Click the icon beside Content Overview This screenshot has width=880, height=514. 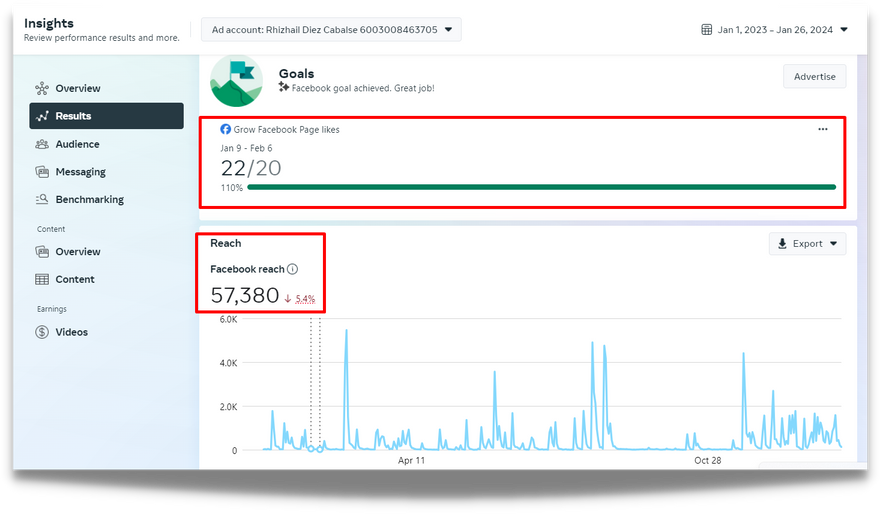coord(42,251)
